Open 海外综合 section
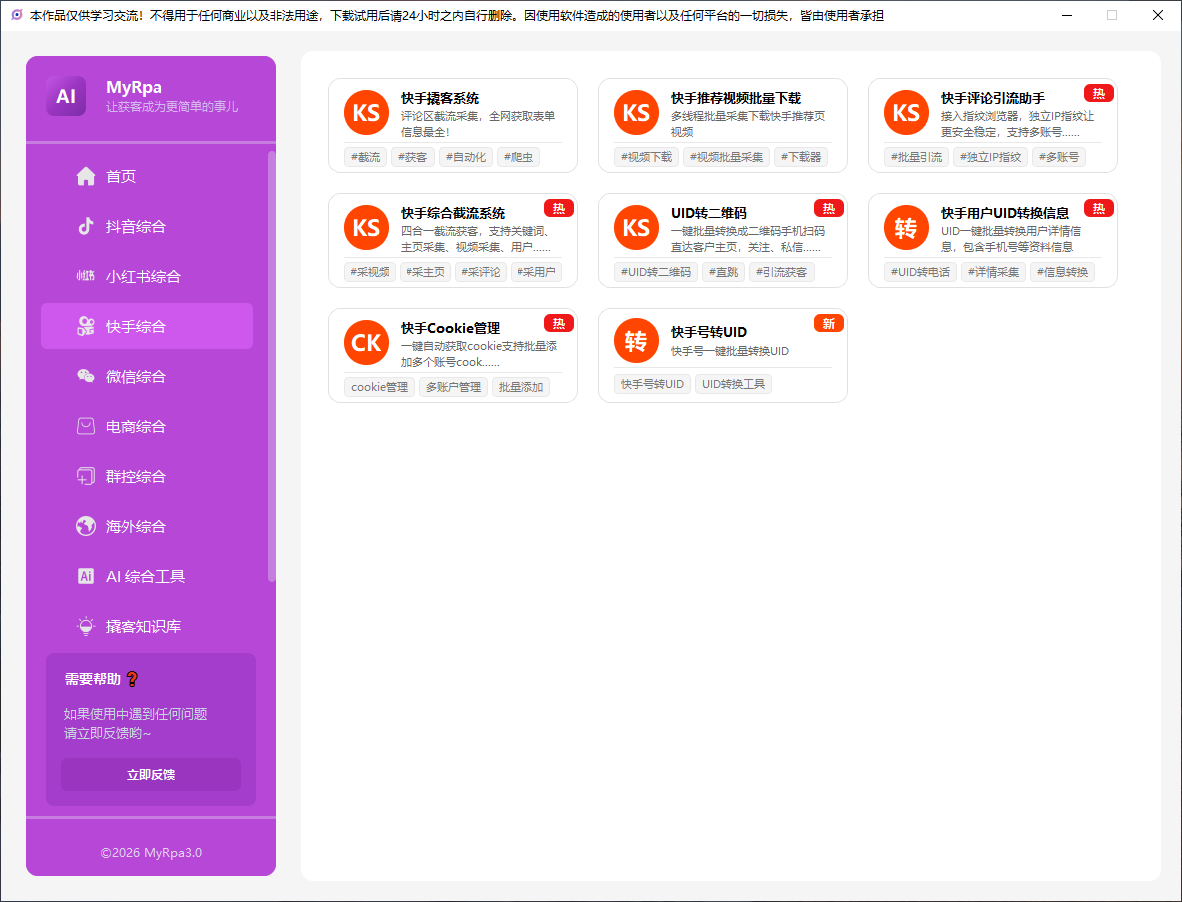 pyautogui.click(x=147, y=526)
